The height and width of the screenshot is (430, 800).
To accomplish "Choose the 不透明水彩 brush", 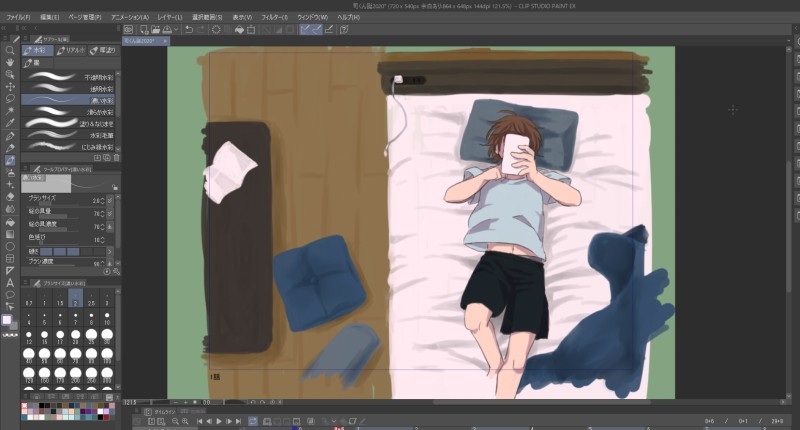I will [x=69, y=77].
